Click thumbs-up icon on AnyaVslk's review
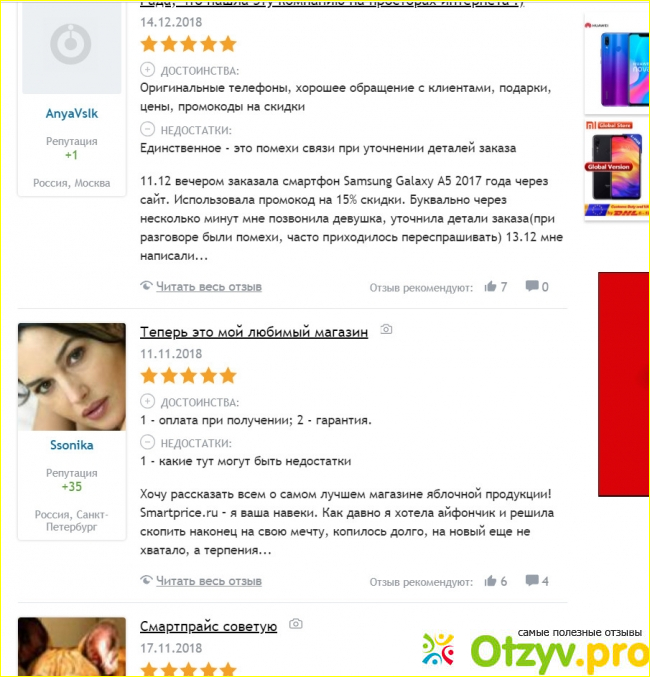Viewport: 650px width, 677px height. (490, 286)
